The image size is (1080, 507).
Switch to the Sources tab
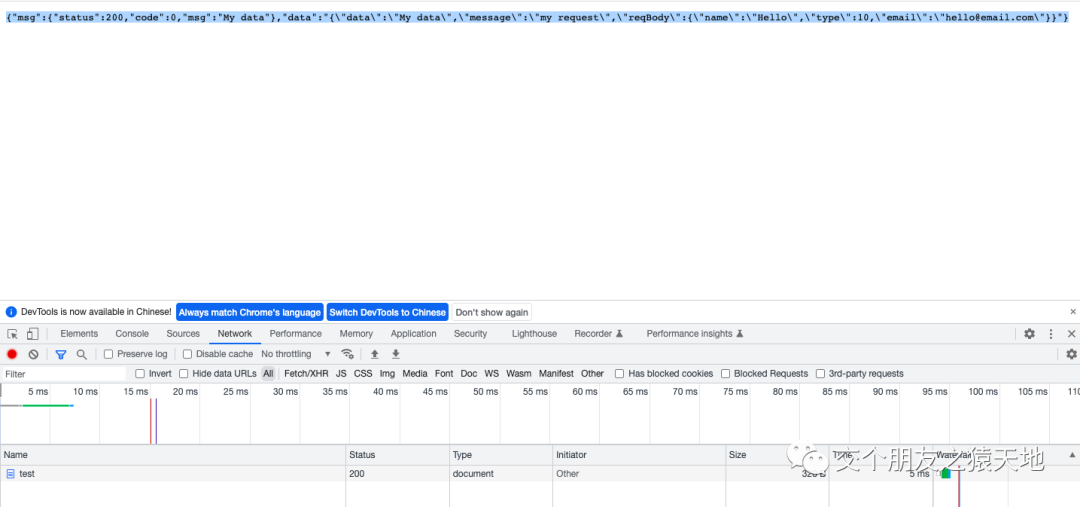tap(183, 333)
